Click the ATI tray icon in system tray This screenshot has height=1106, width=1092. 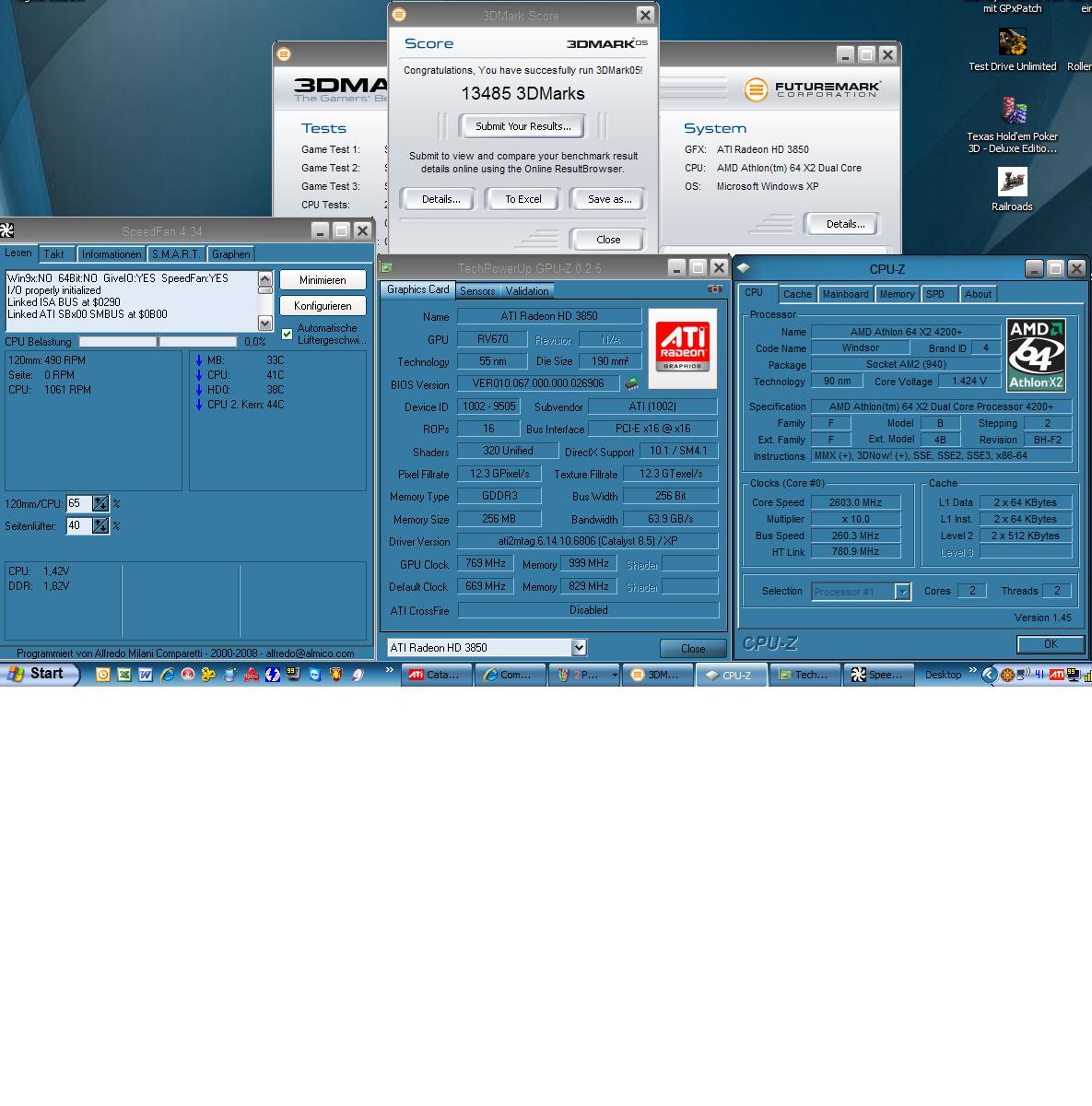pyautogui.click(x=1056, y=675)
